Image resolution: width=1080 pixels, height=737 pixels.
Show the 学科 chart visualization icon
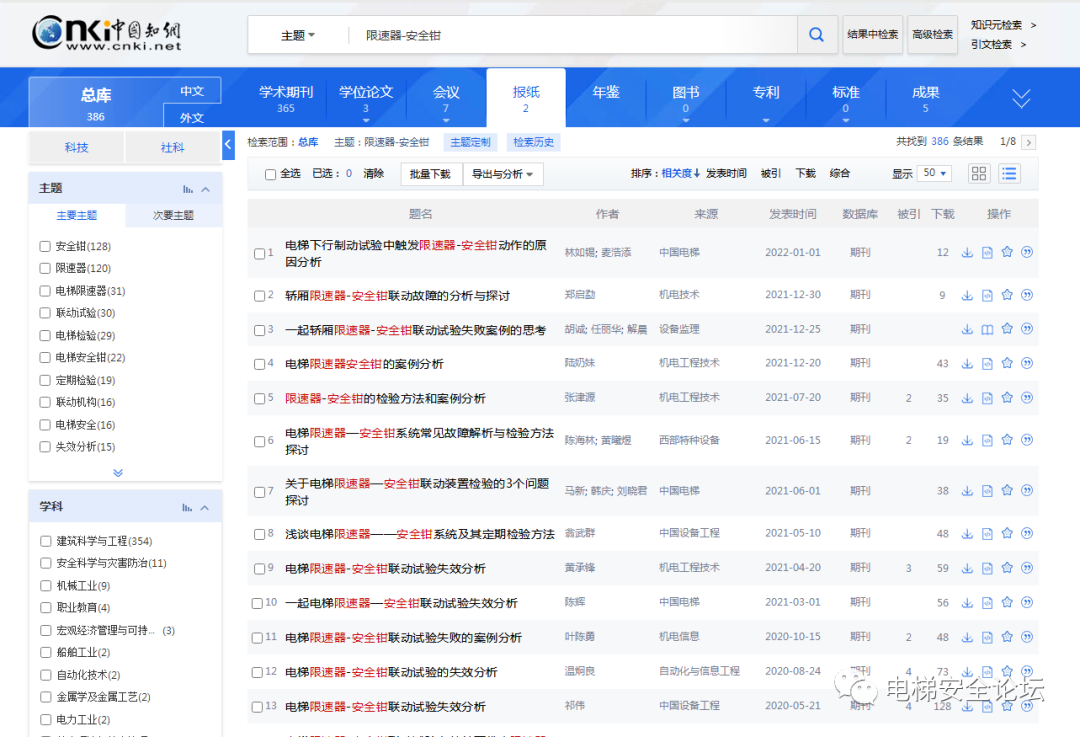click(187, 508)
